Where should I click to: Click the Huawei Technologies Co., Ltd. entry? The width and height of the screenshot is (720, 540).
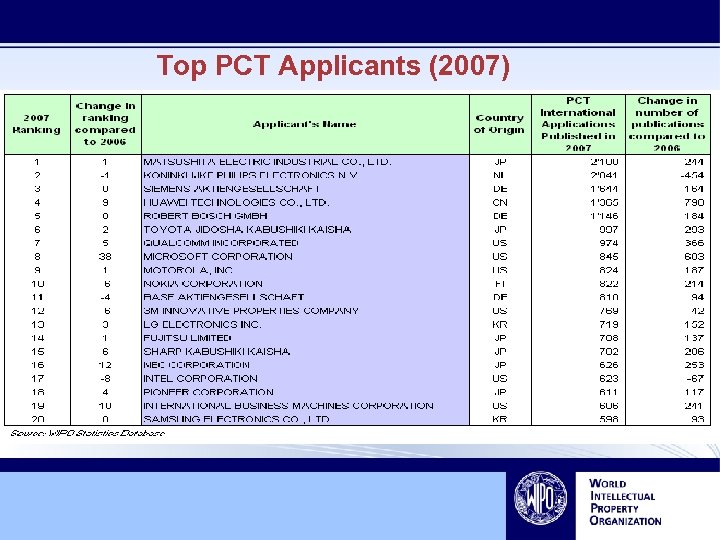click(236, 202)
